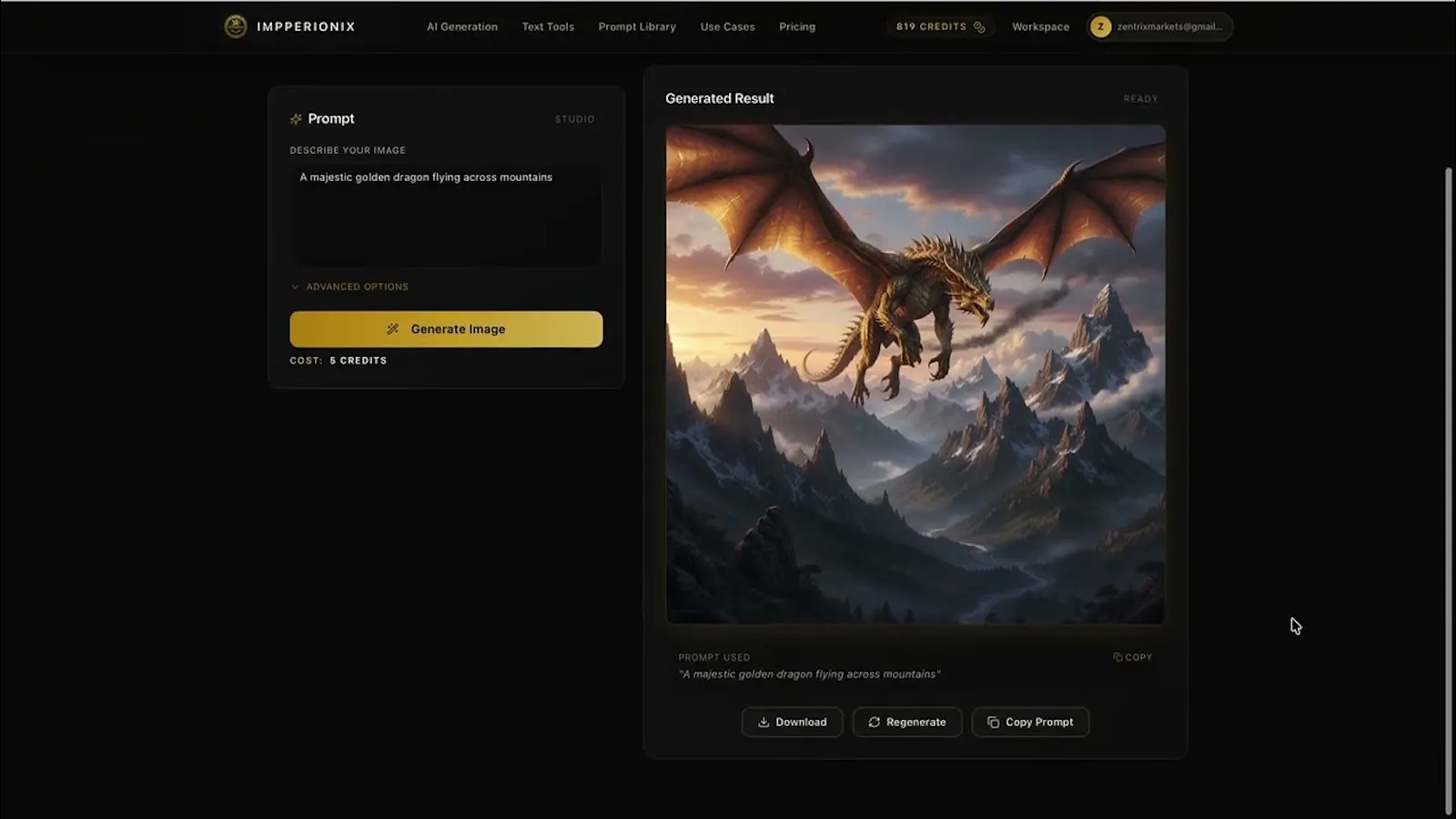Open the Workspace link

pyautogui.click(x=1040, y=26)
